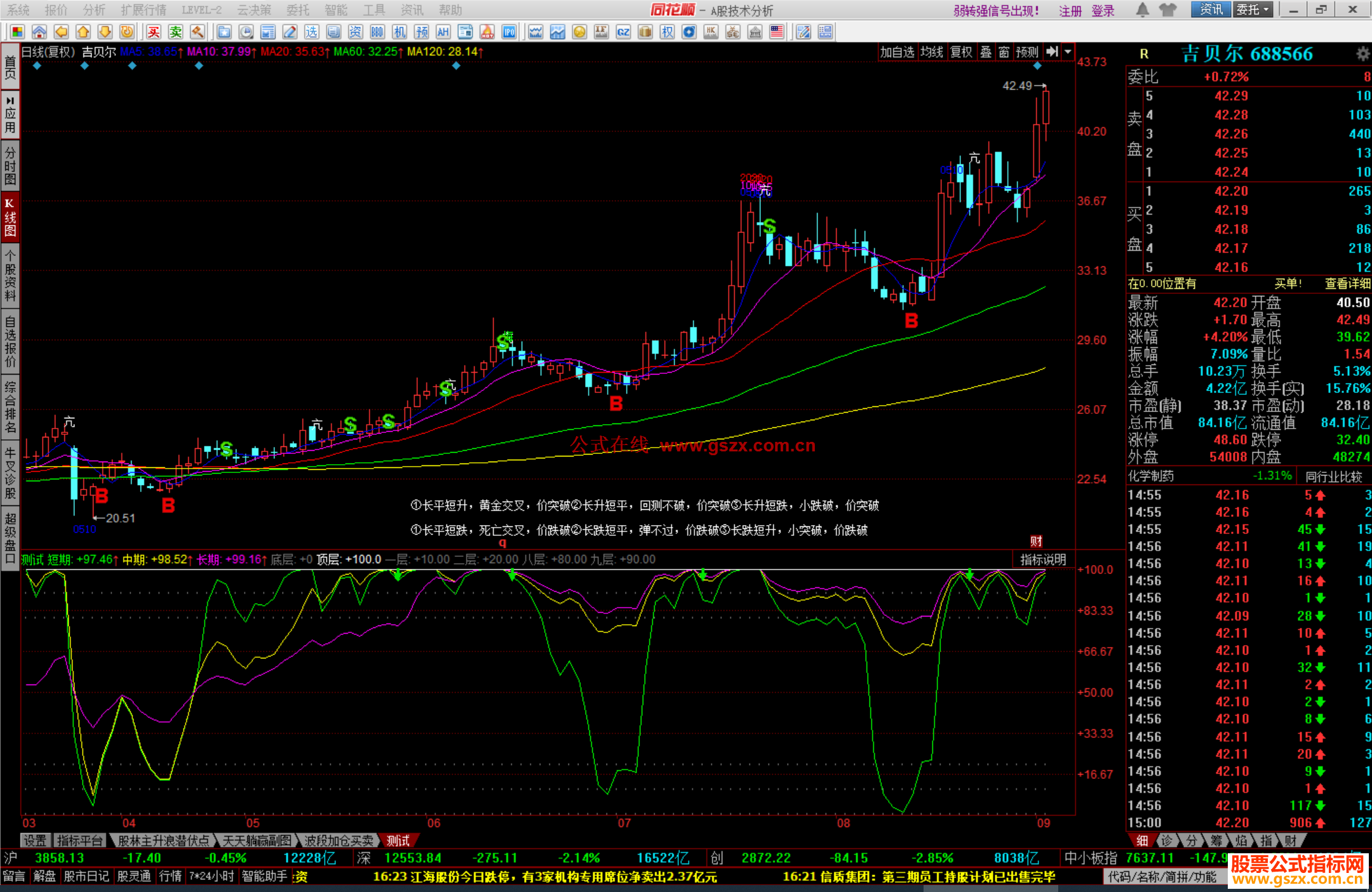This screenshot has width=1372, height=892.
Task: Open the 扩展行情 menu
Action: [x=143, y=10]
